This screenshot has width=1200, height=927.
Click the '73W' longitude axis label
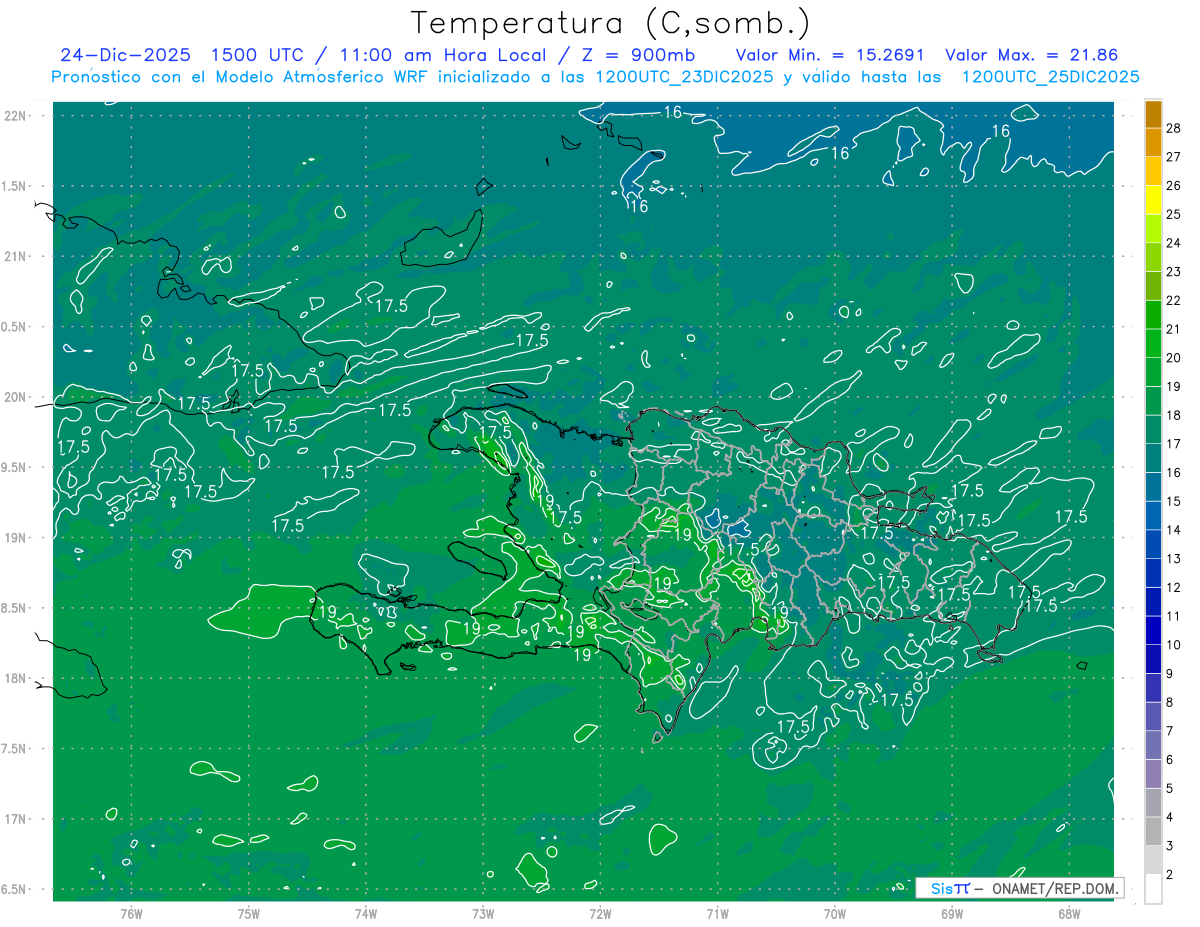pyautogui.click(x=483, y=913)
